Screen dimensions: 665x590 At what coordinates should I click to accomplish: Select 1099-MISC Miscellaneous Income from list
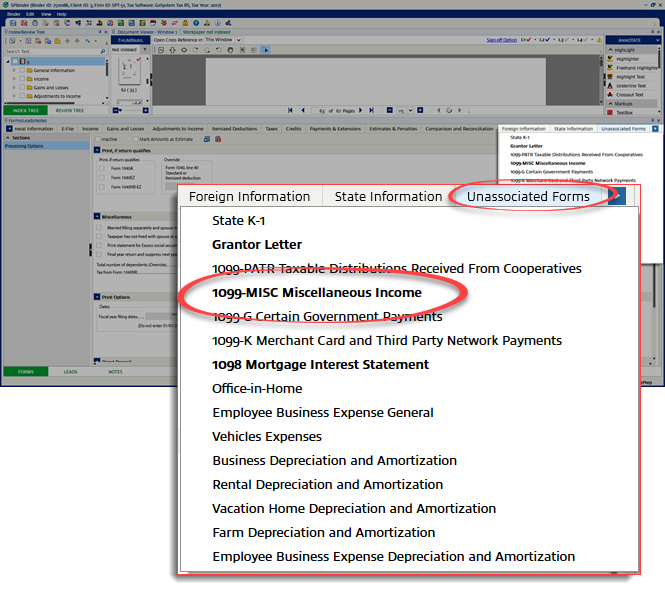(316, 293)
